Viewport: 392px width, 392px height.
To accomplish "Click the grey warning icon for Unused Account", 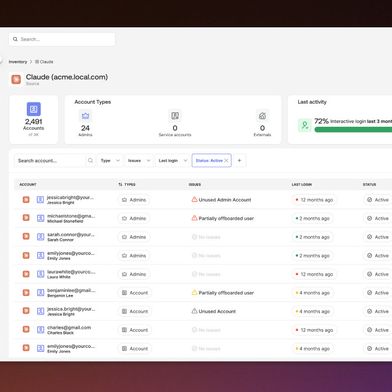I will [x=194, y=311].
